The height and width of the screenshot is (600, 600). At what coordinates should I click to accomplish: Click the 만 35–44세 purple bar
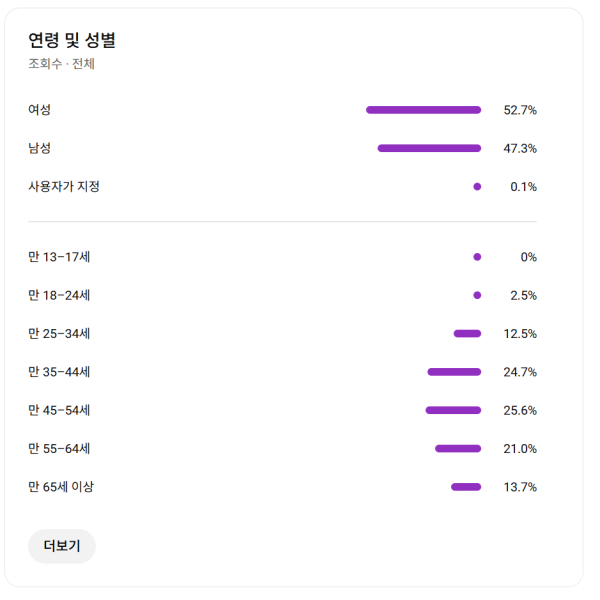coord(454,372)
